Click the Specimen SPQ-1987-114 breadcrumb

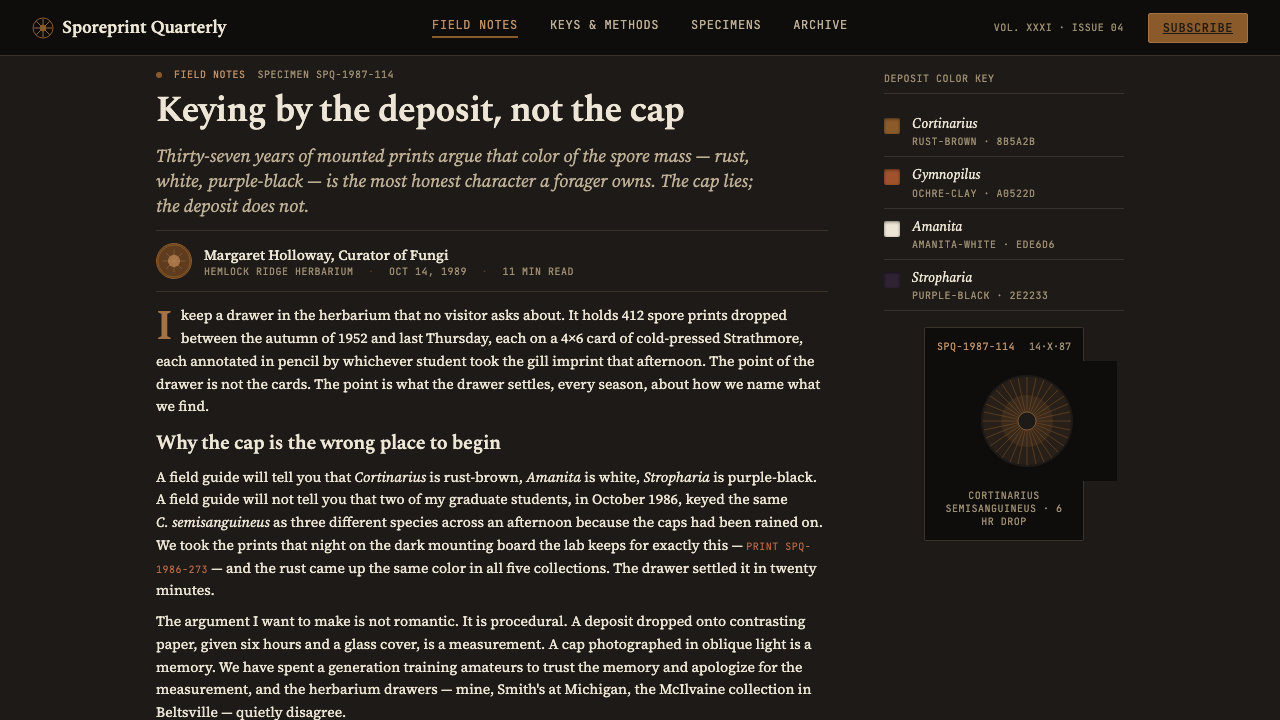coord(326,75)
